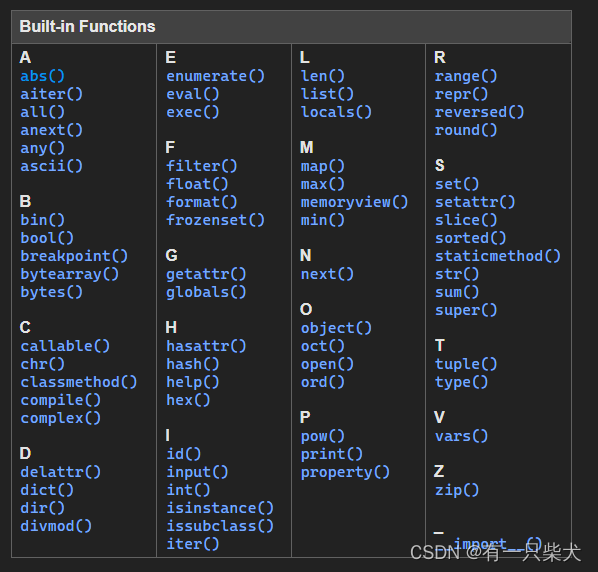Open the int() link
Image resolution: width=598 pixels, height=572 pixels.
pos(188,490)
